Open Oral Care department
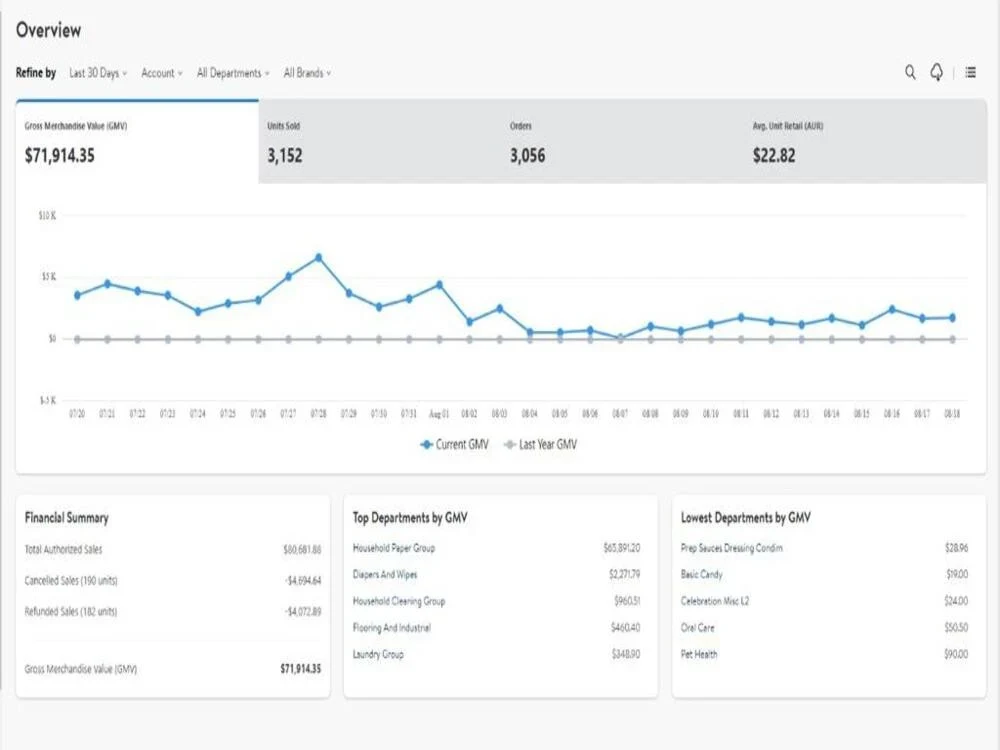Screen dimensions: 1000x750 698,628
